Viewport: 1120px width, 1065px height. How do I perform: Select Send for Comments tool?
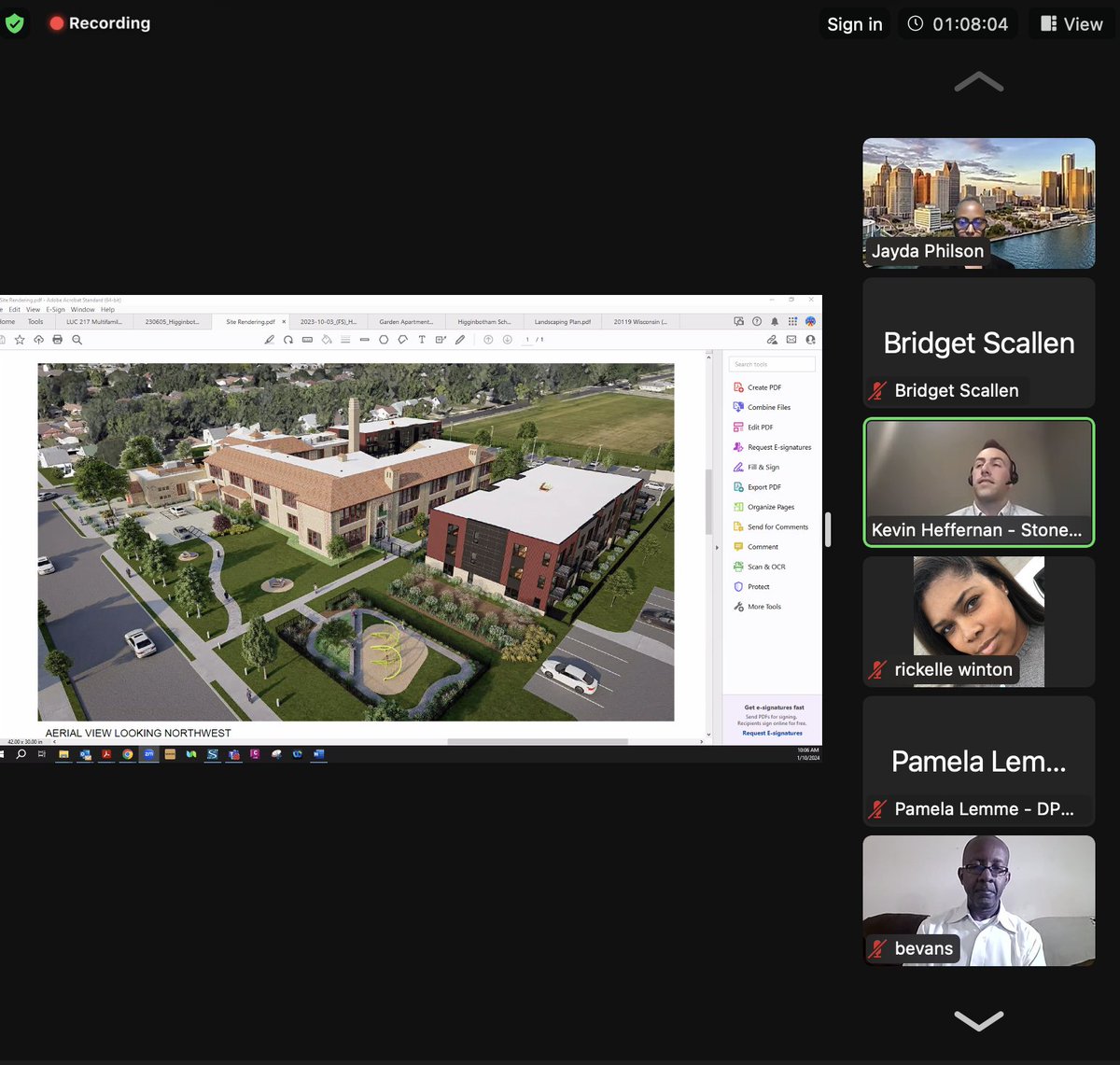tap(772, 527)
